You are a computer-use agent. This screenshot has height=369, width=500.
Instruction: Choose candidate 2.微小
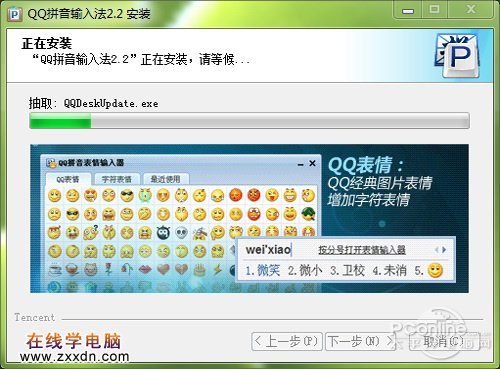305,270
